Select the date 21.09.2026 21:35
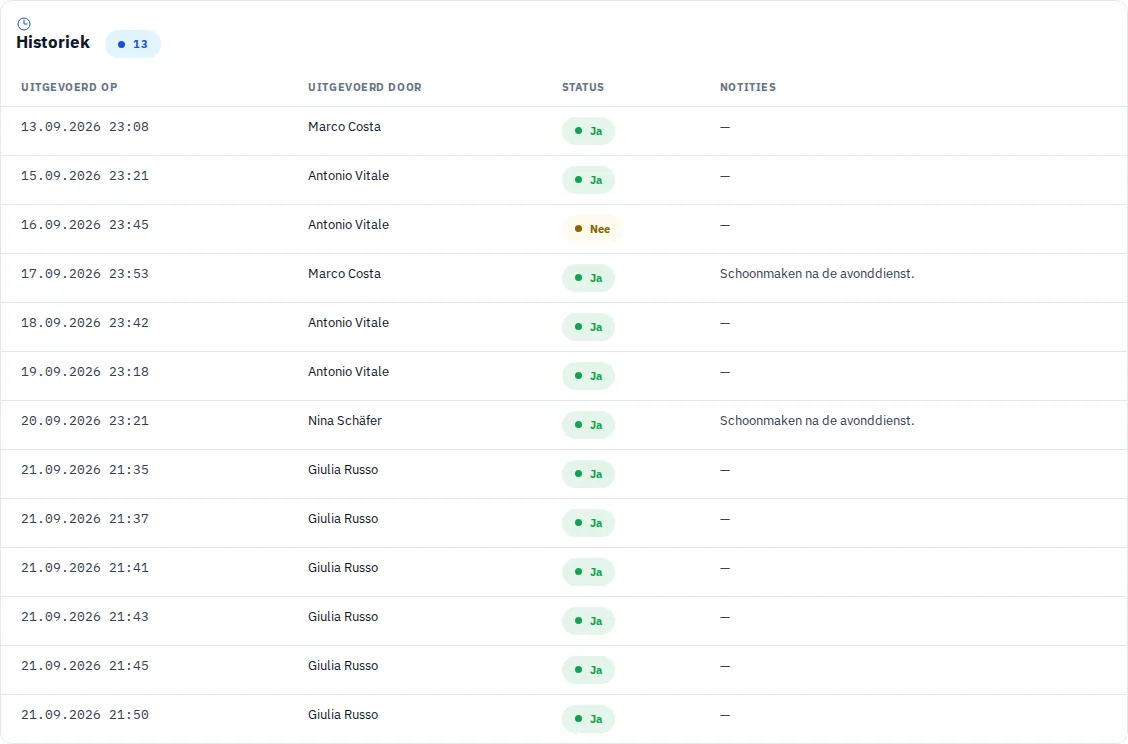Image resolution: width=1128 pixels, height=744 pixels. coord(85,469)
